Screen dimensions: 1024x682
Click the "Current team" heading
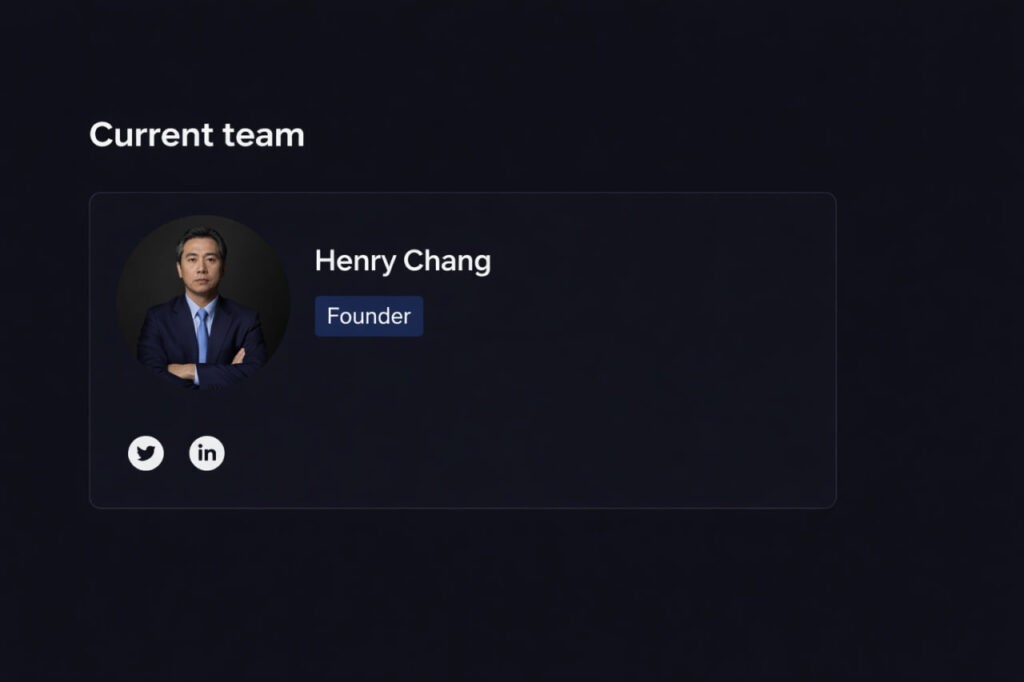(x=197, y=134)
